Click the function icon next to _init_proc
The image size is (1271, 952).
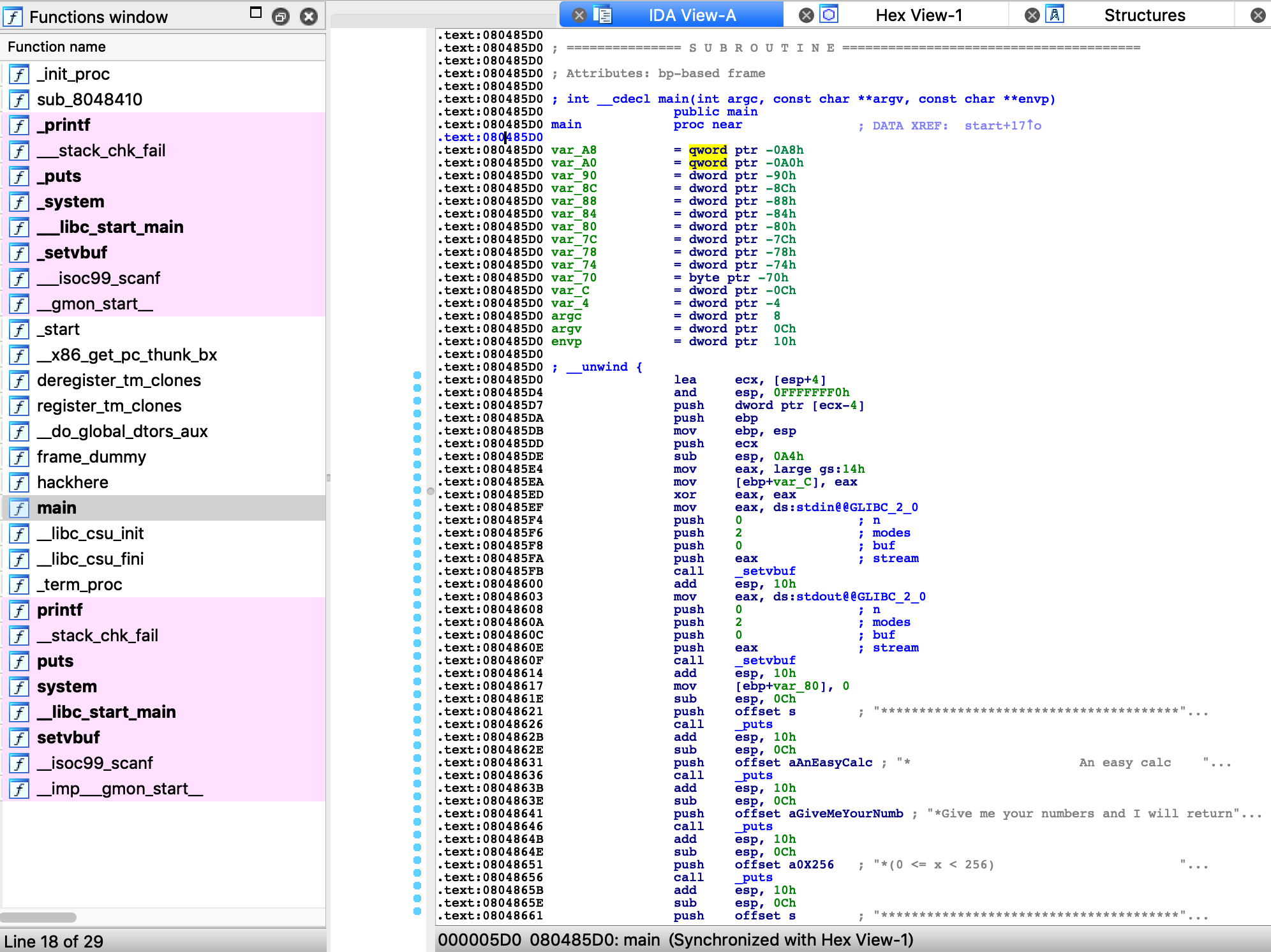(19, 75)
